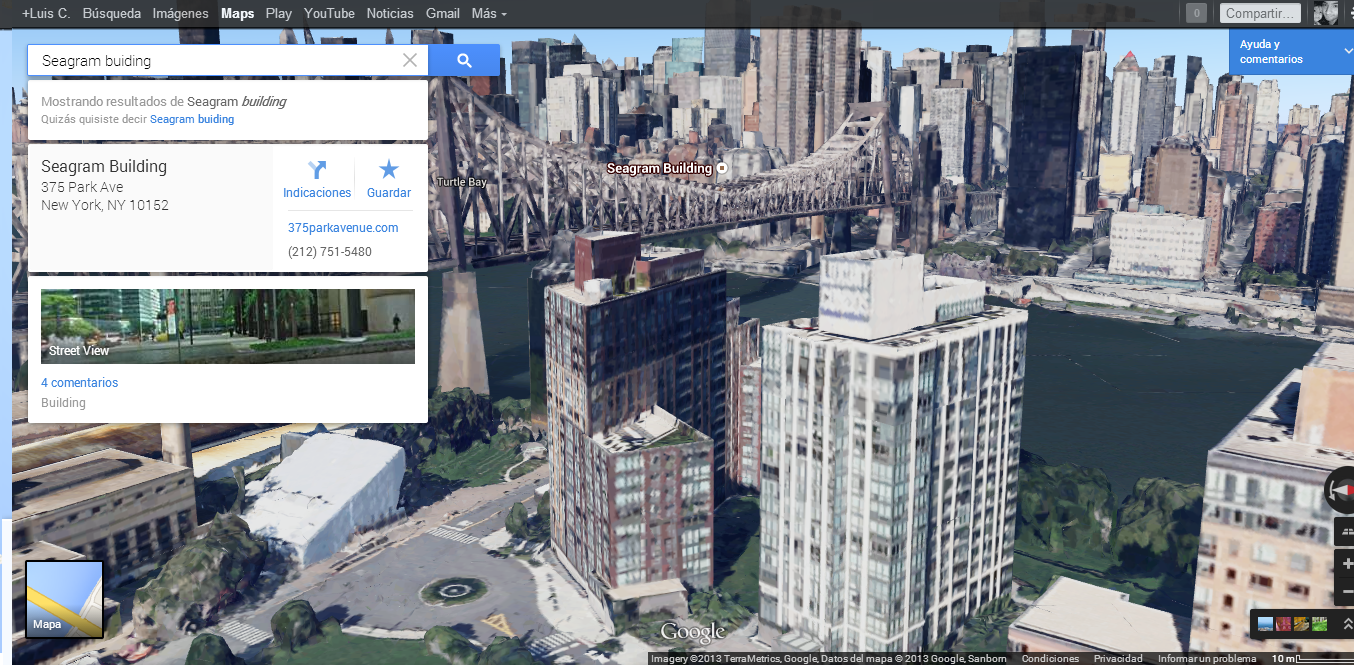Open Noticias in the top bar
The height and width of the screenshot is (666, 1356).
[x=390, y=14]
